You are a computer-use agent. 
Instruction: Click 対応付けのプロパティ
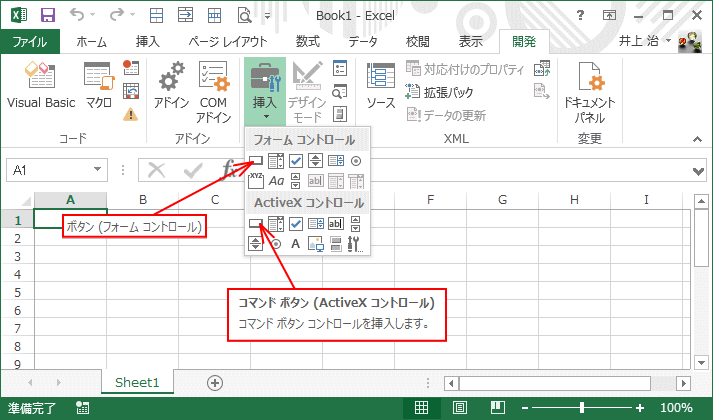tap(465, 69)
